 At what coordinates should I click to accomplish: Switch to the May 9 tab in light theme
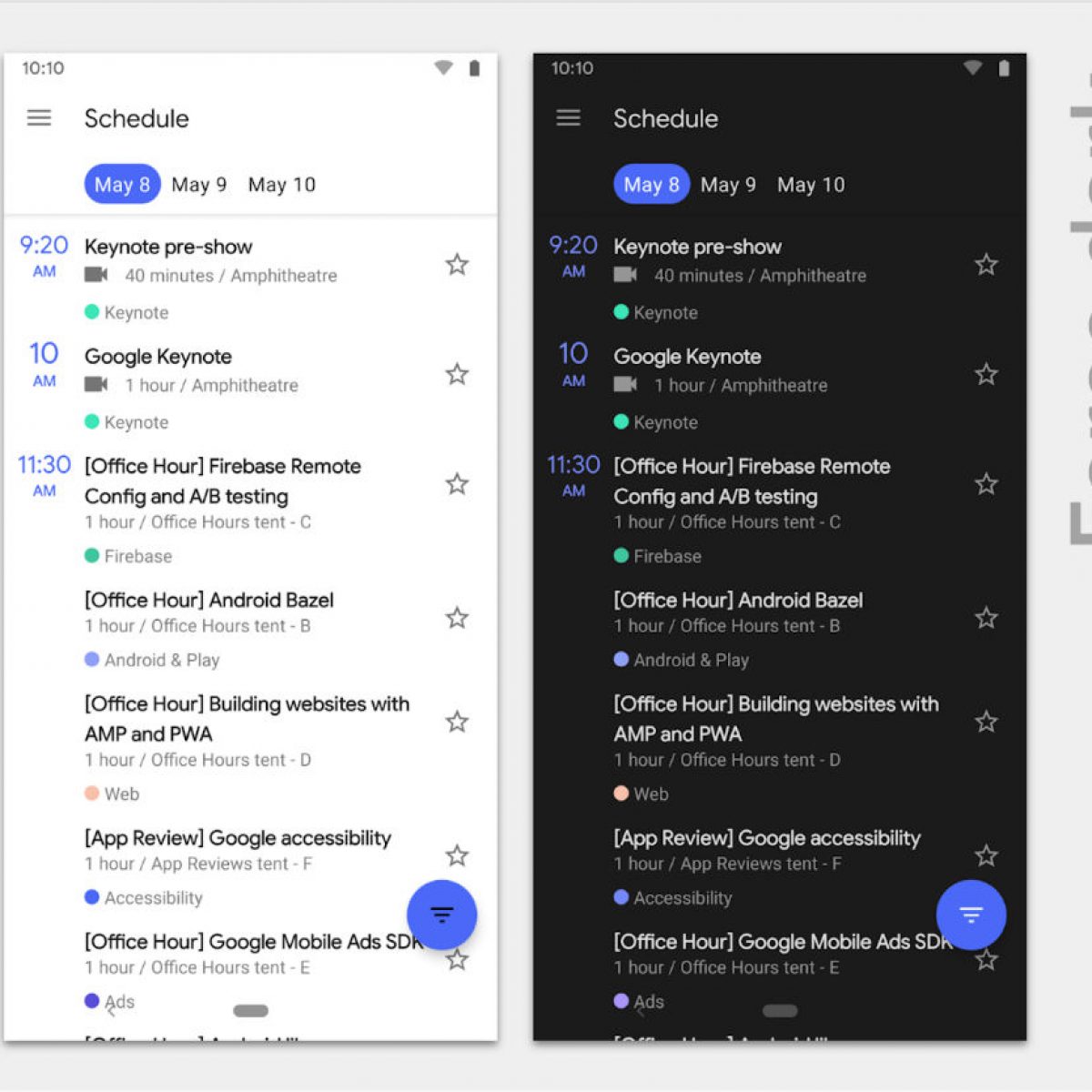point(199,185)
